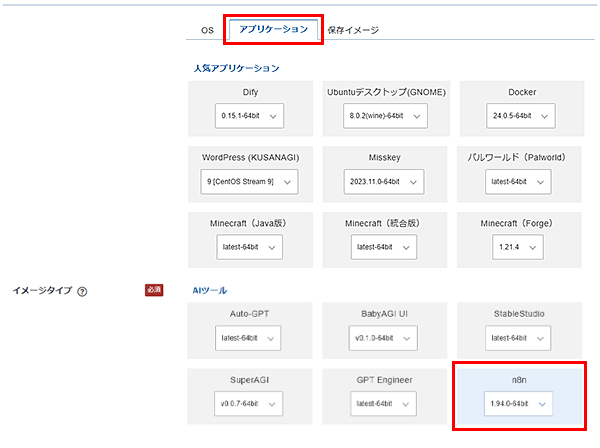Select the SuperAGI card title

[249, 380]
